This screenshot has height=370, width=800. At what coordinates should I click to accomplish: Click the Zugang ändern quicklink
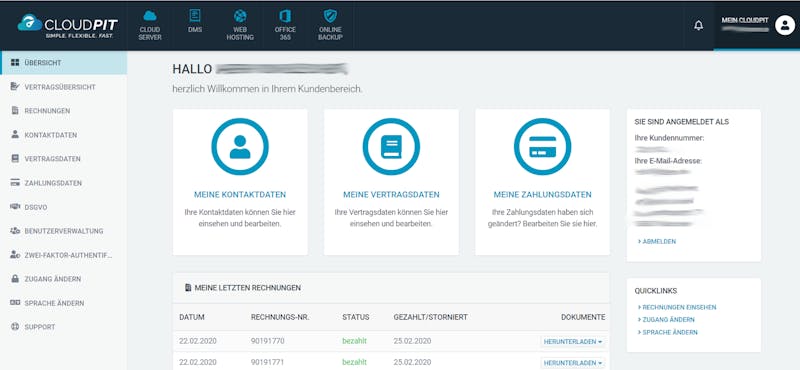point(666,319)
